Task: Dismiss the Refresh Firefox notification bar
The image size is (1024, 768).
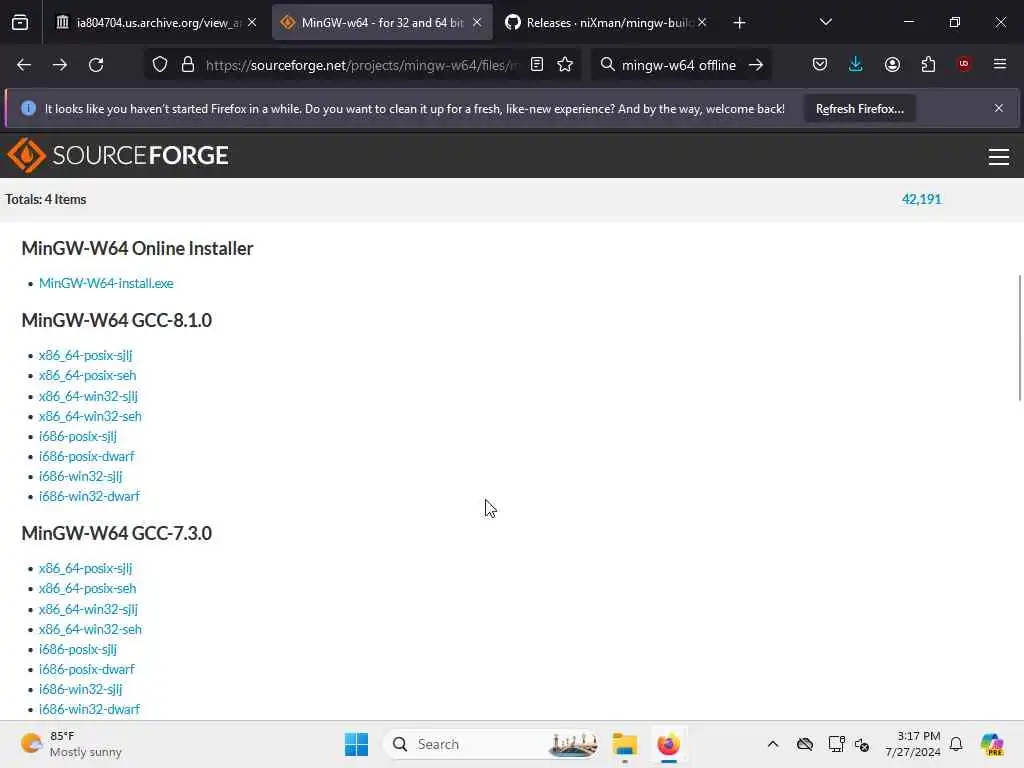Action: (999, 108)
